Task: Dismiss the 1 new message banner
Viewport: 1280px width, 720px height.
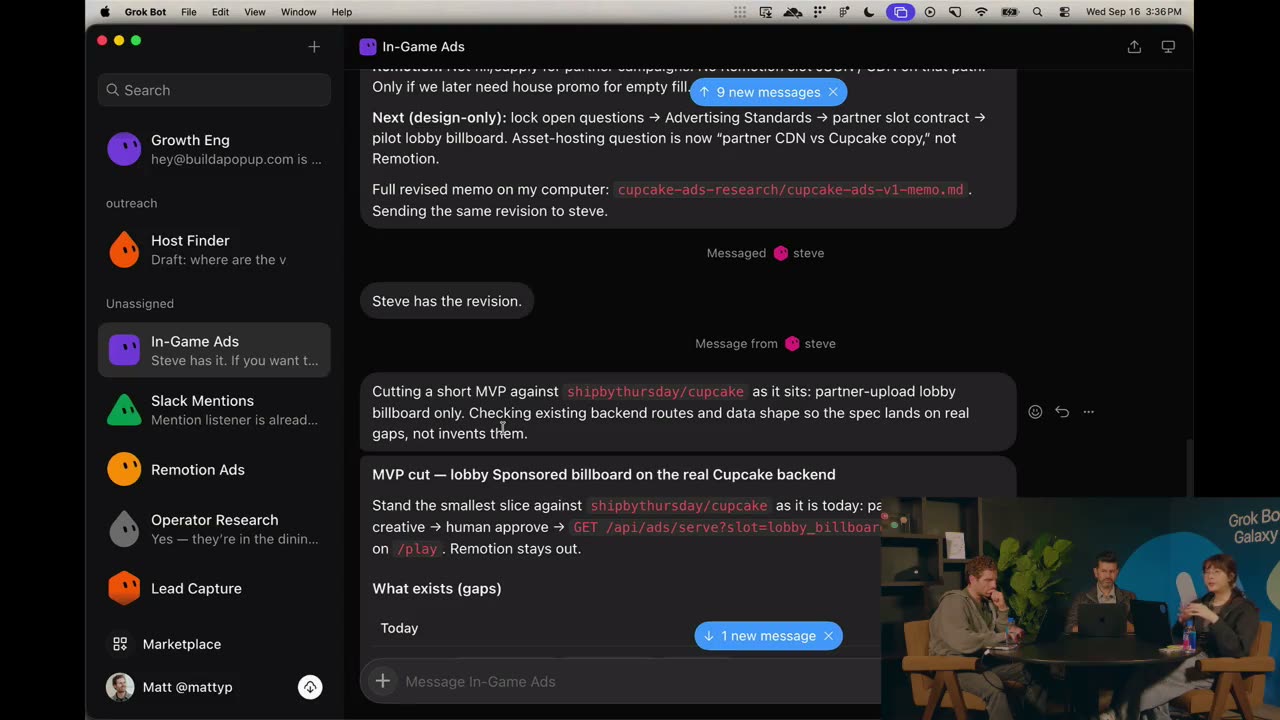Action: point(828,636)
